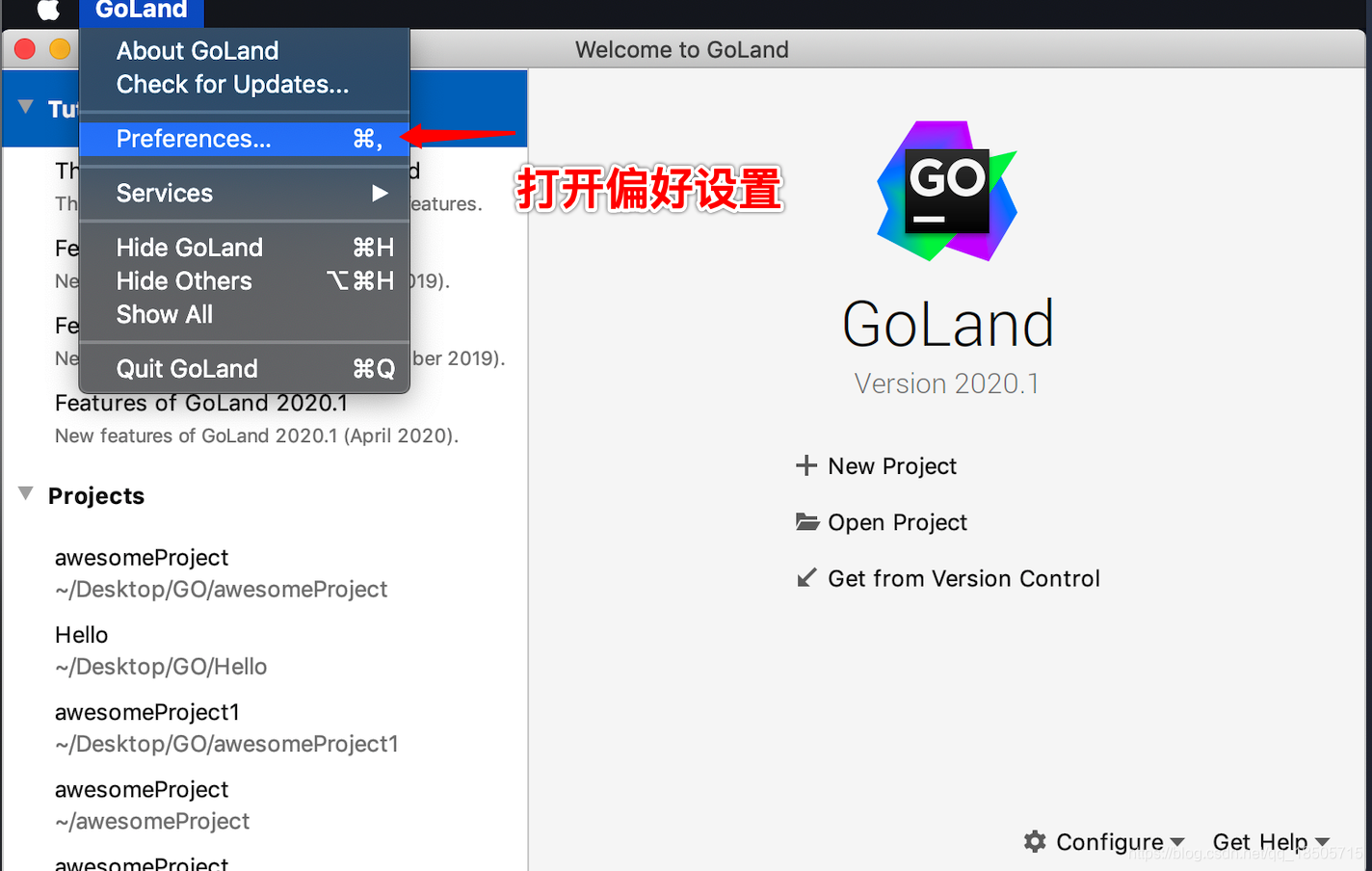Click the Configure gear icon
Screen dimensions: 1372x871
[1035, 841]
